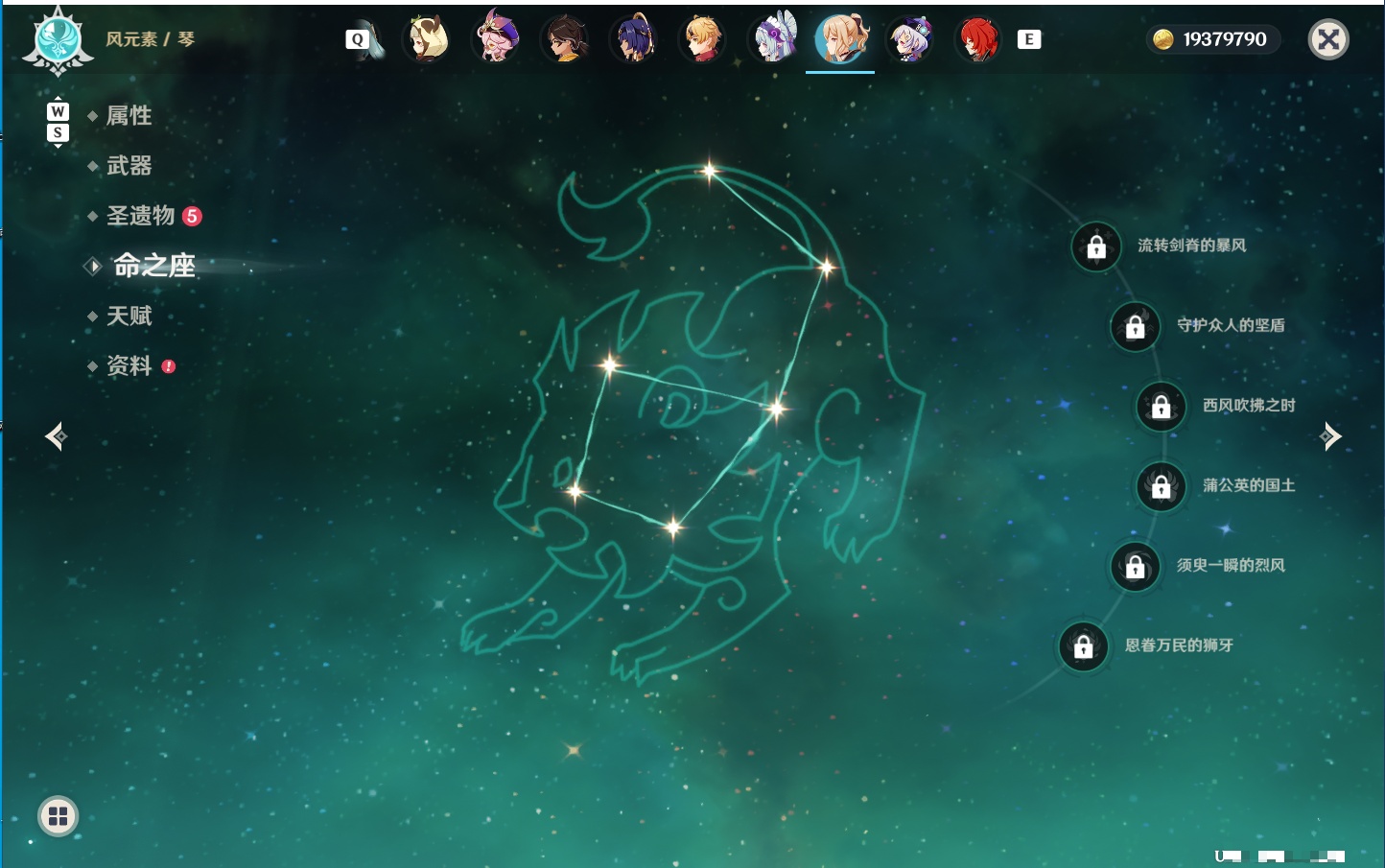Click the constellation name 须臾一瞬的烈风

(x=1232, y=565)
